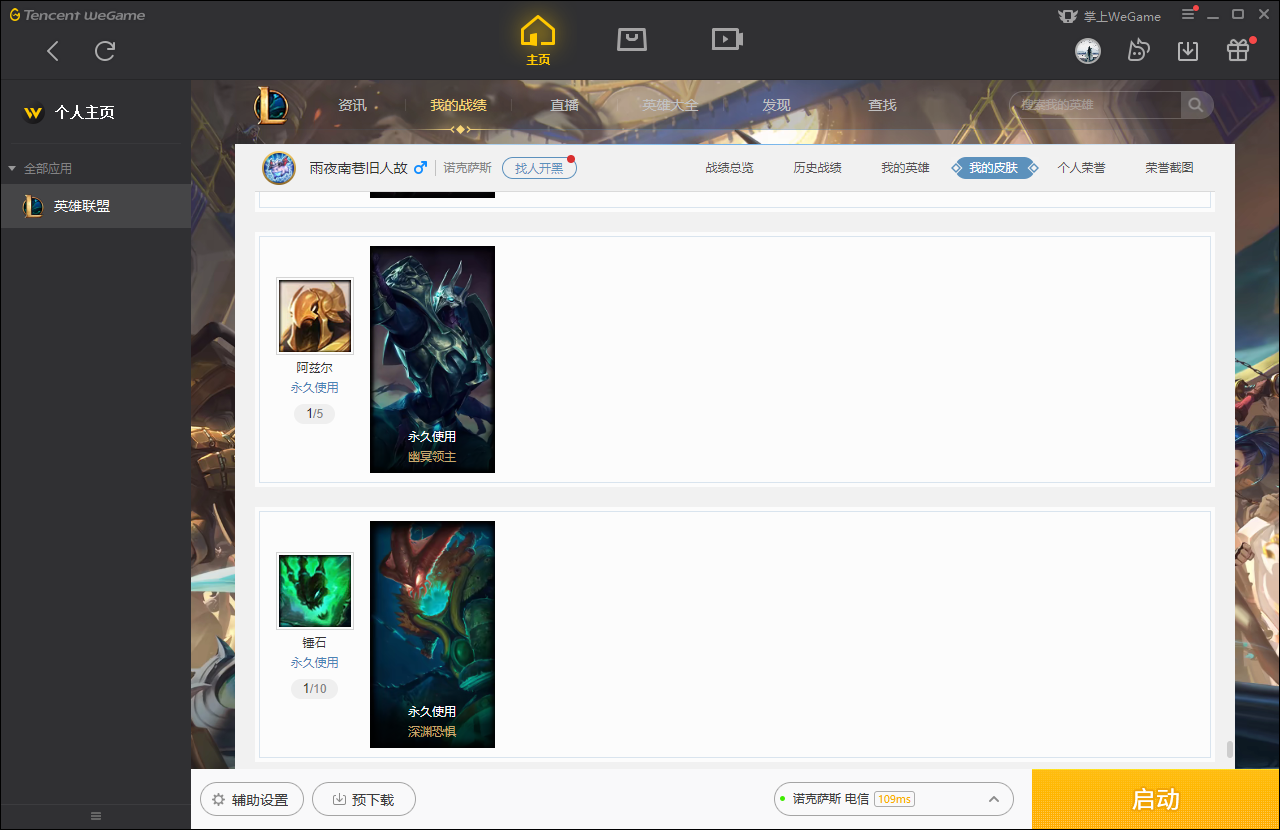Refresh the current page

coord(105,51)
